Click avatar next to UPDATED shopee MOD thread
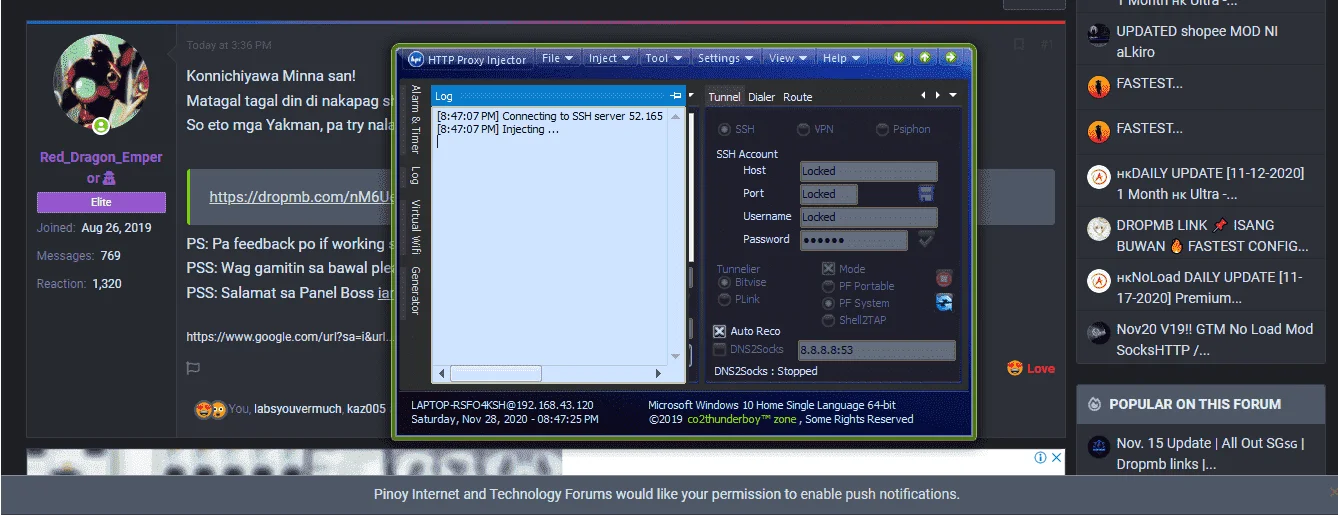Screen dimensions: 1338x515 pos(1099,35)
